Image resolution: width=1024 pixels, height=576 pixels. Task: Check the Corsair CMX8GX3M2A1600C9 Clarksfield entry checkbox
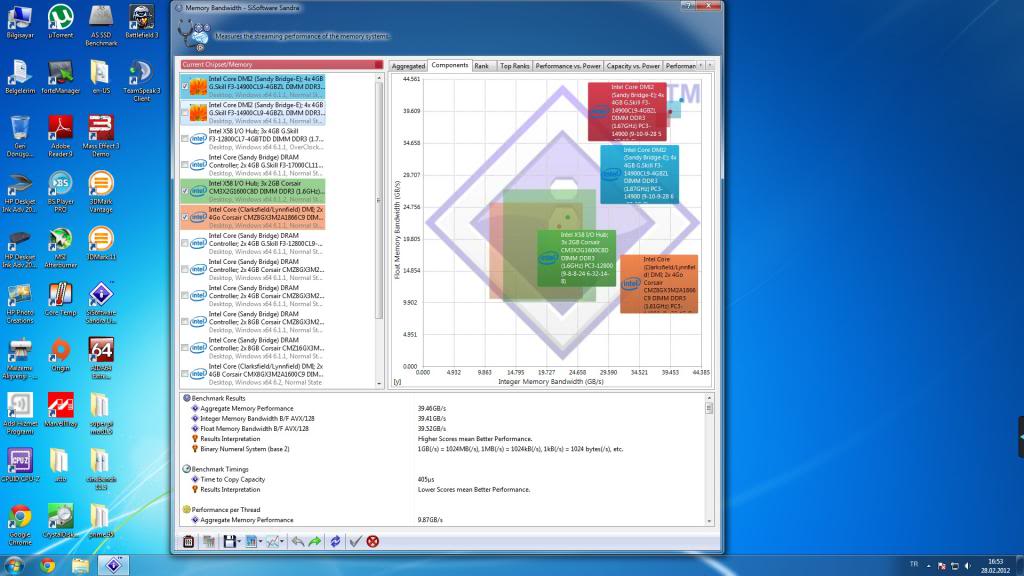pyautogui.click(x=185, y=374)
